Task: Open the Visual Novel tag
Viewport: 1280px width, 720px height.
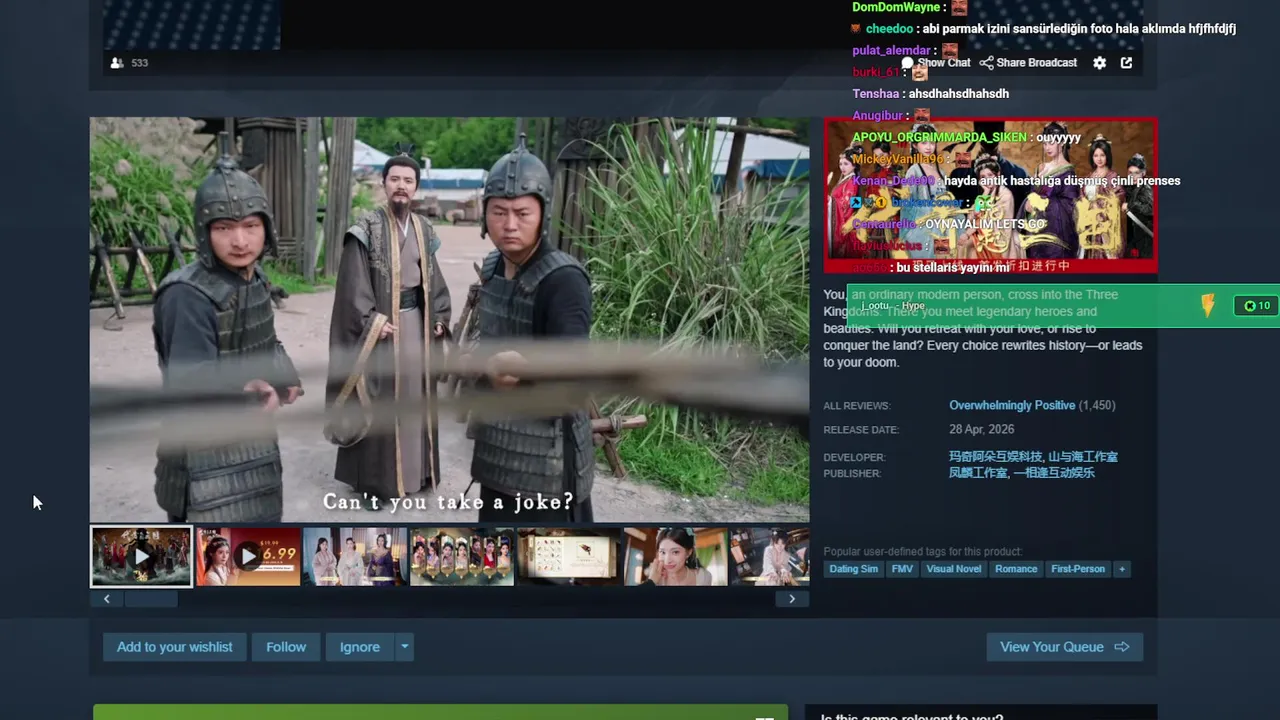Action: point(954,569)
